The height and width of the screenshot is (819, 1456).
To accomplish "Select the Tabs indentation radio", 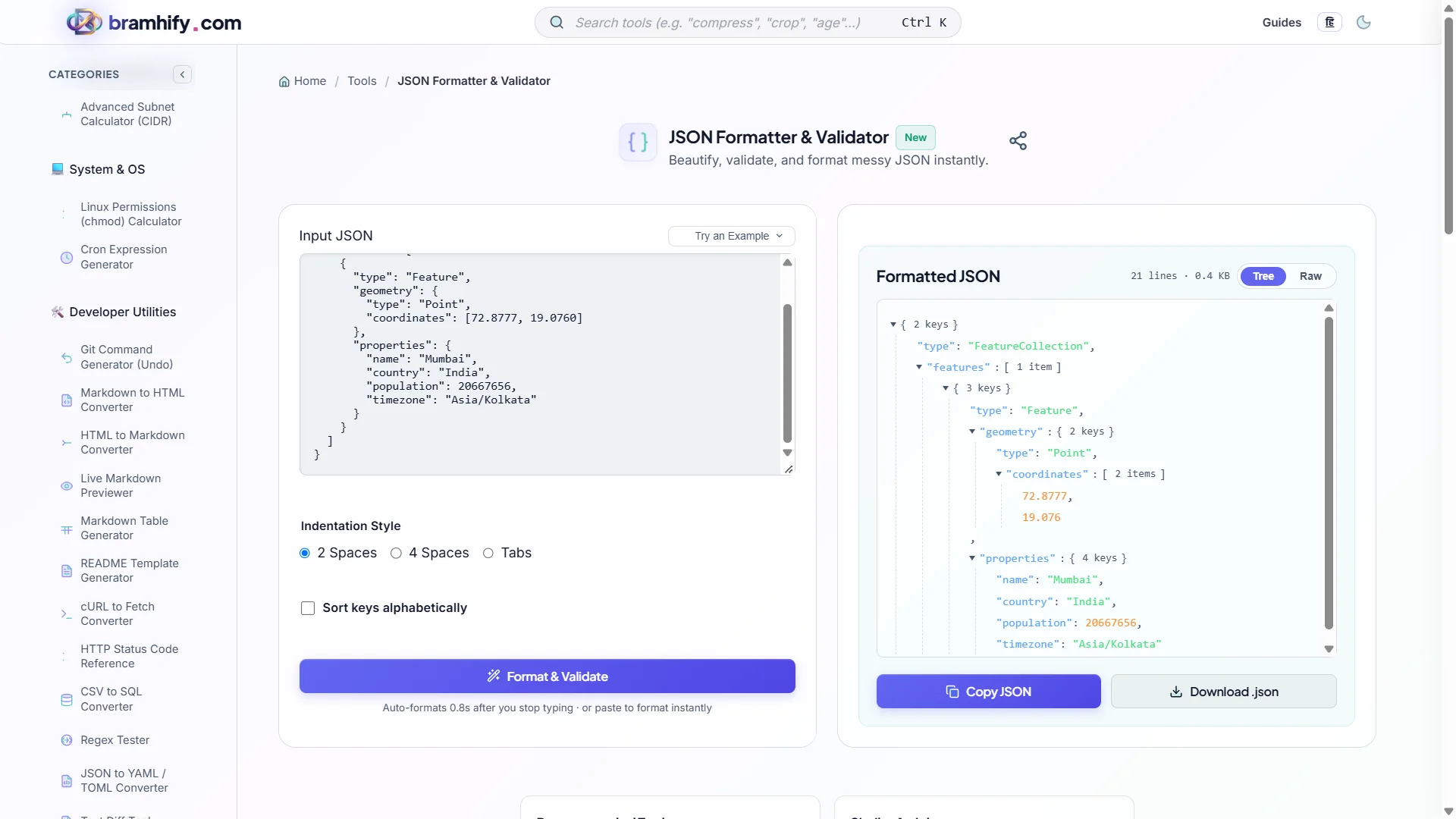I will 488,554.
